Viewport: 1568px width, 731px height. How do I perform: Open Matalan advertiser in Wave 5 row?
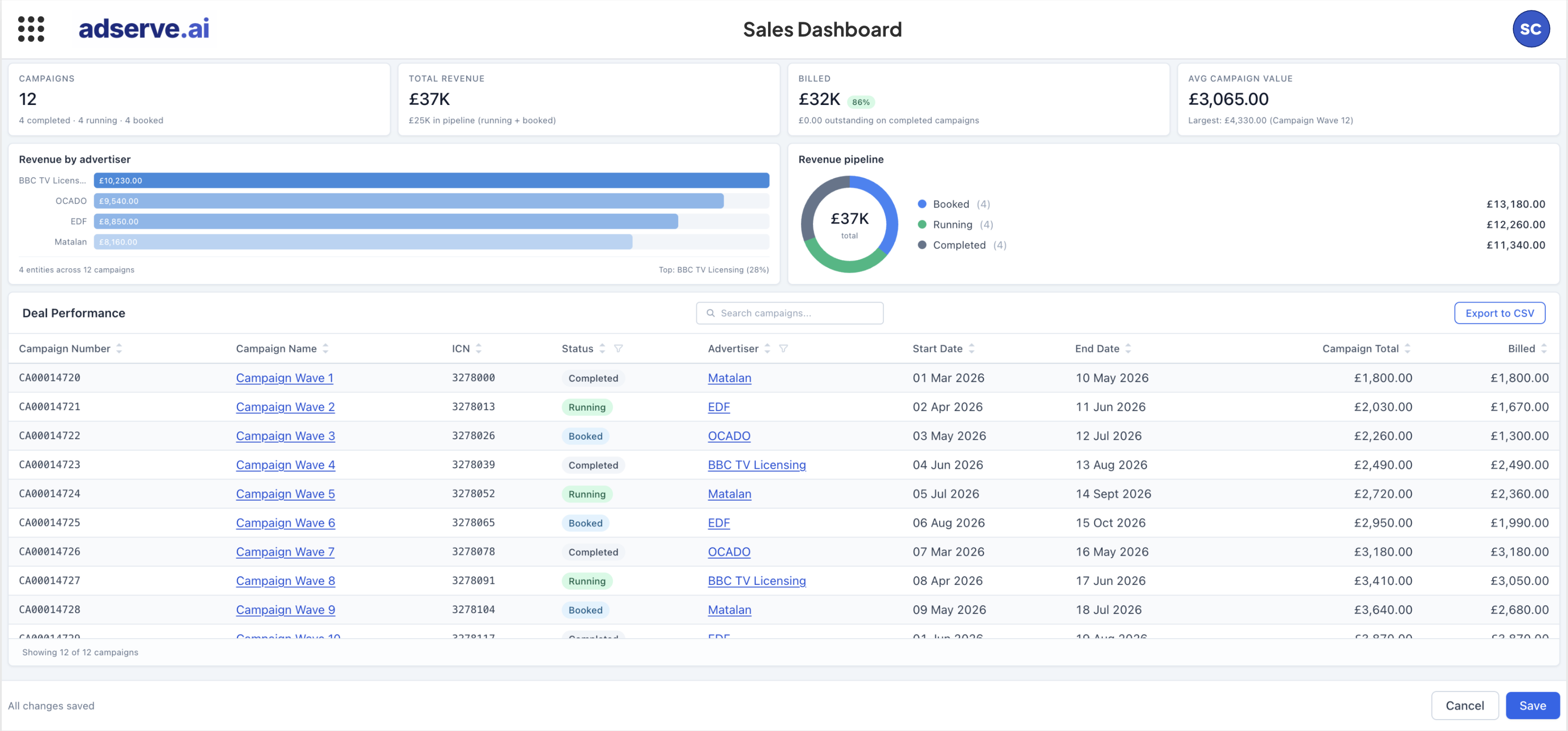729,494
